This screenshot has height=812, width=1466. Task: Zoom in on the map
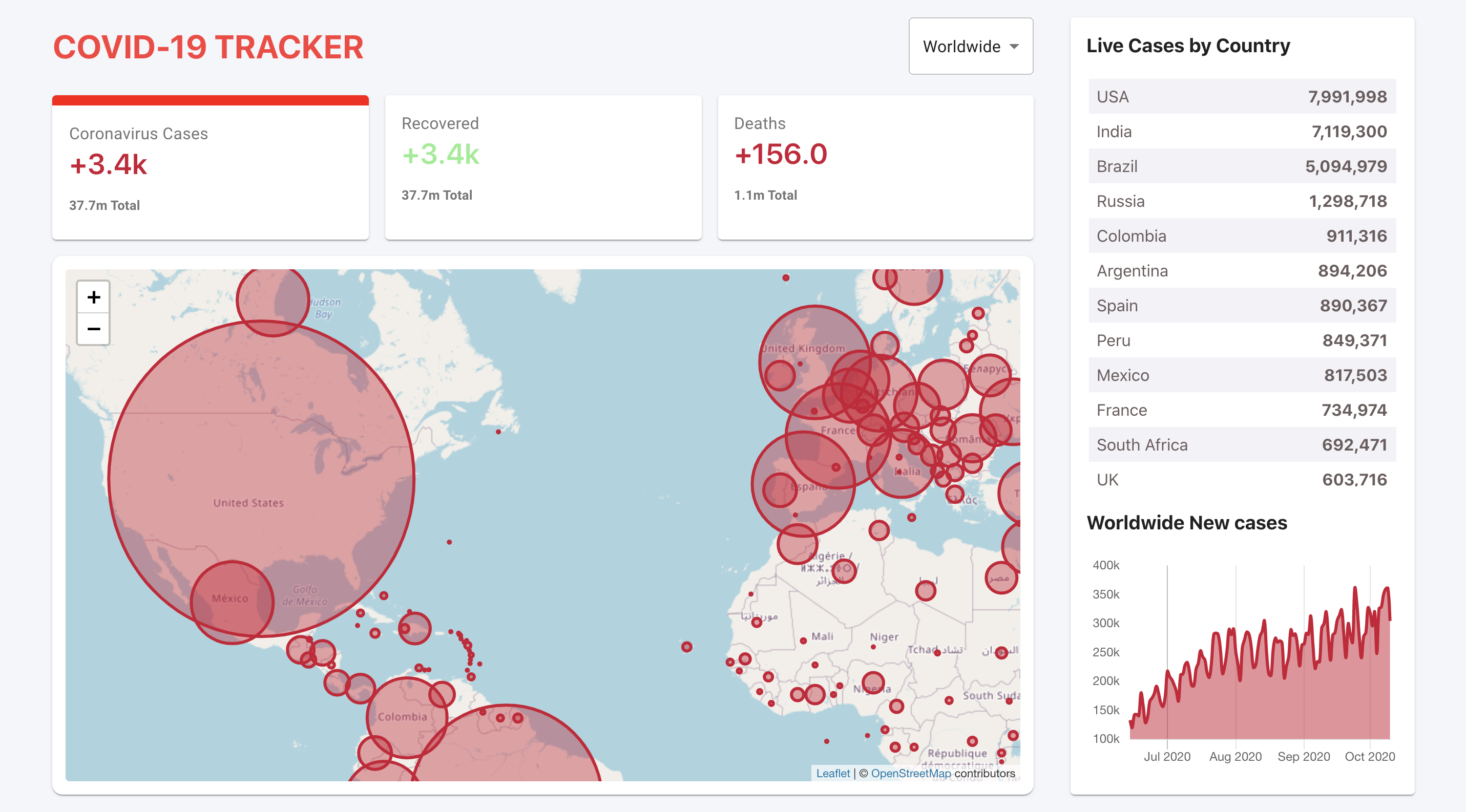[x=93, y=297]
